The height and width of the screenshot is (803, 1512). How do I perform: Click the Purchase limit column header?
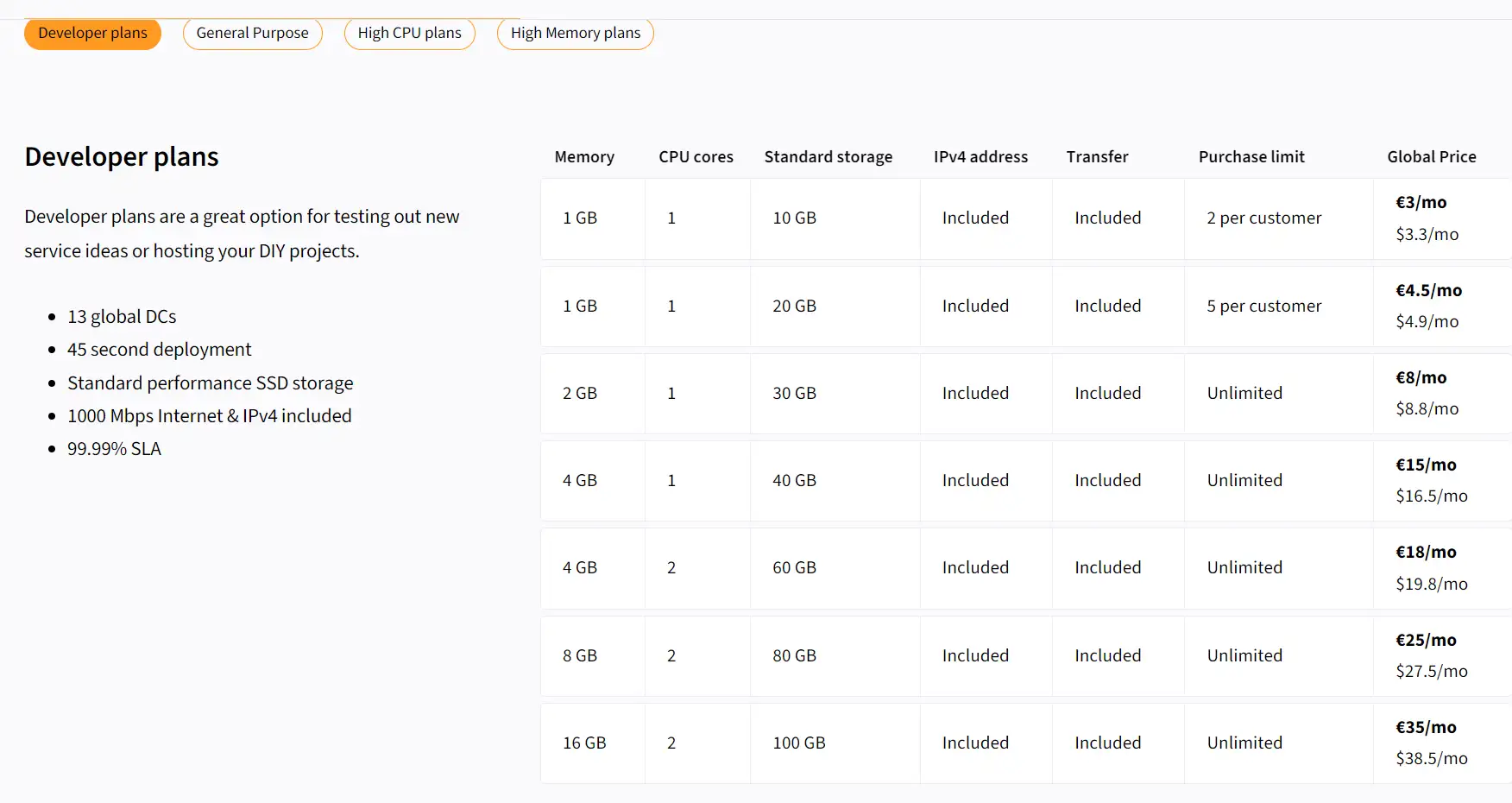[x=1251, y=157]
